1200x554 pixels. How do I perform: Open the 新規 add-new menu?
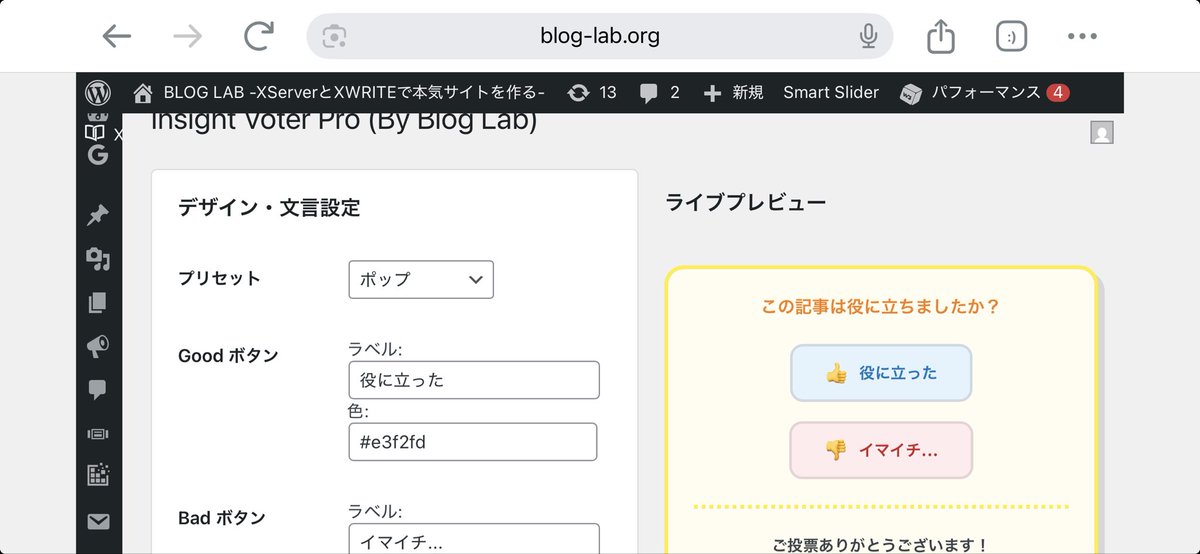734,92
